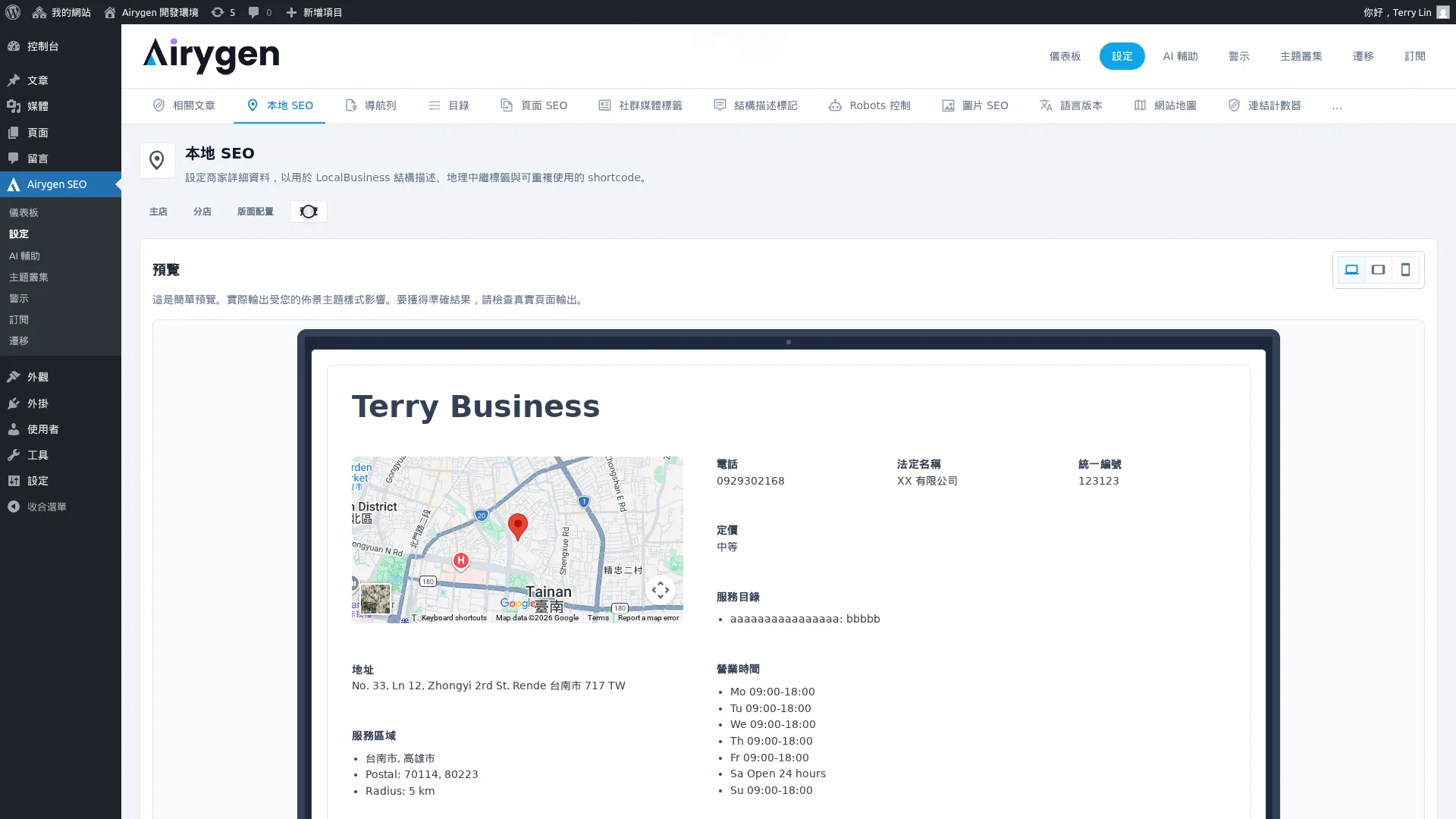Click the satellite layer thumbnail on map
This screenshot has width=1456, height=819.
375,599
